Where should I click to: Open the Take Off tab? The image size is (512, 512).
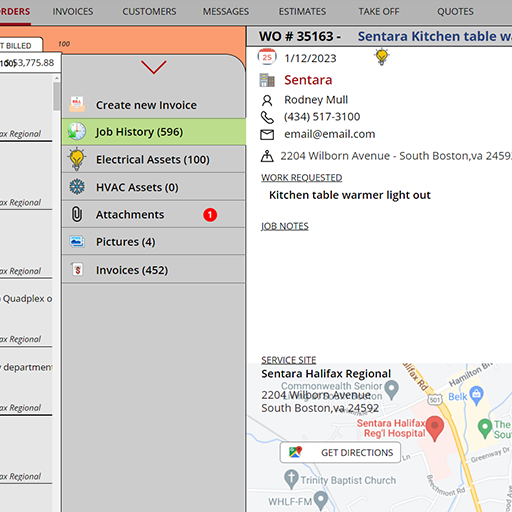pyautogui.click(x=379, y=12)
